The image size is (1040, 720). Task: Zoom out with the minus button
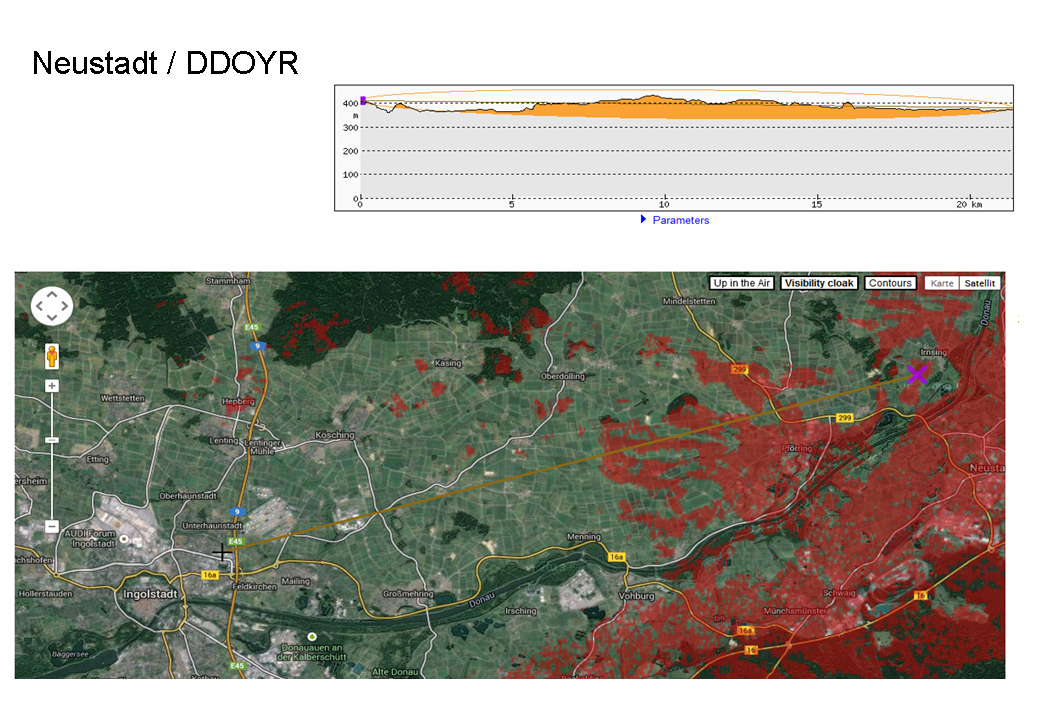tap(52, 526)
